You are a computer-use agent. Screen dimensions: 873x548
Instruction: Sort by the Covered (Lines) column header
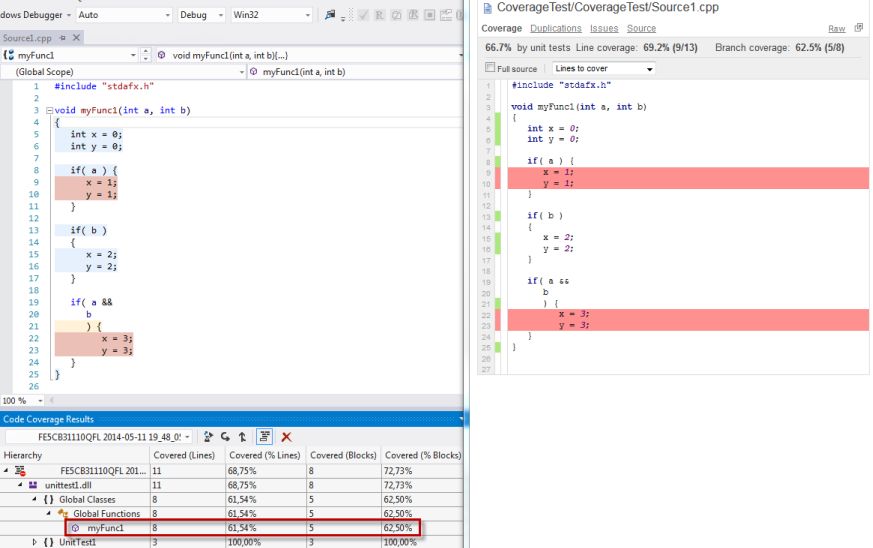187,455
